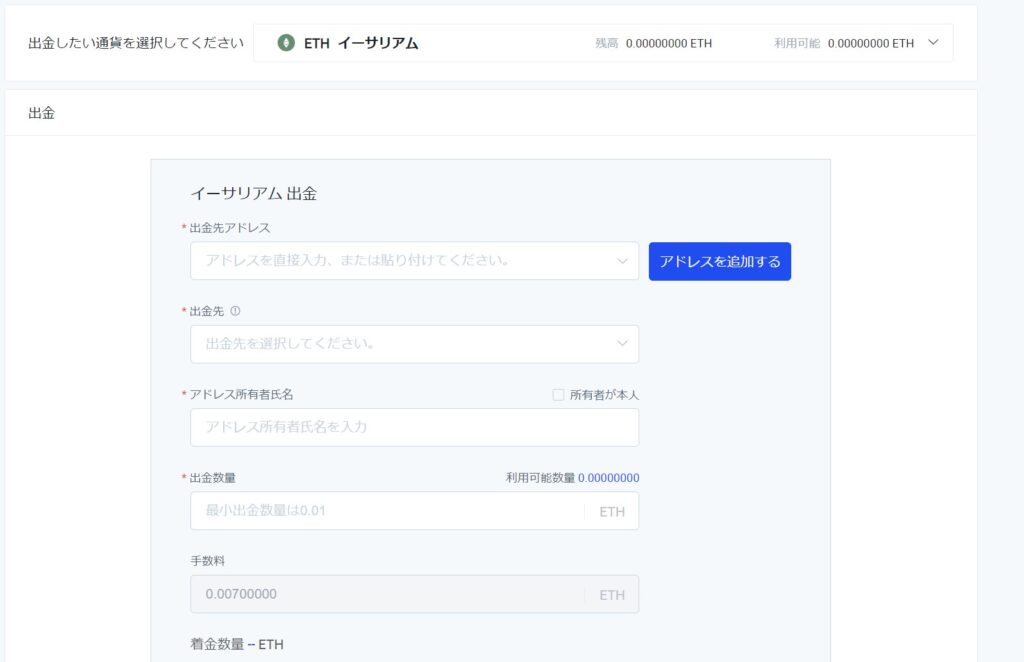
Task: Click the 出金先 info circle icon
Action: click(236, 311)
